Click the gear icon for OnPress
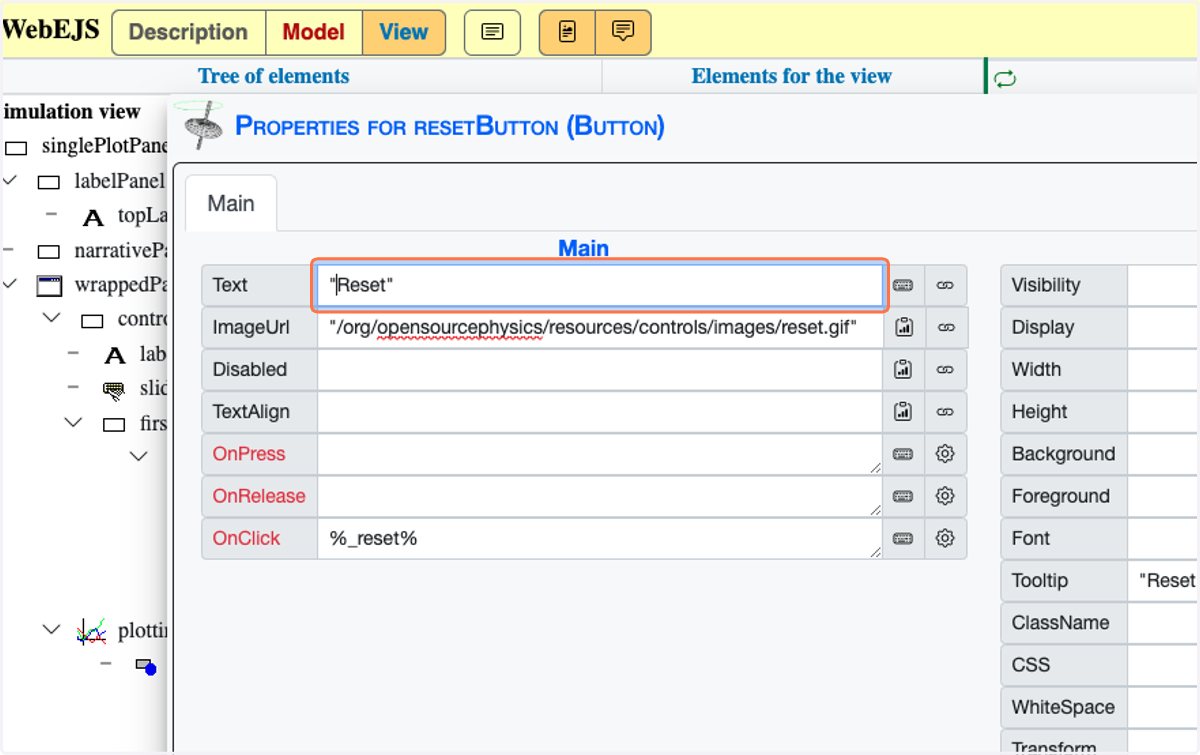This screenshot has width=1200, height=755. tap(945, 454)
